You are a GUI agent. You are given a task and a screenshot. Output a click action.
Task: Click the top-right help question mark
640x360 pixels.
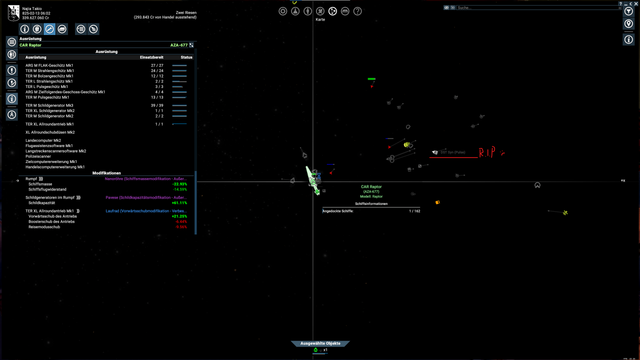click(x=620, y=3)
